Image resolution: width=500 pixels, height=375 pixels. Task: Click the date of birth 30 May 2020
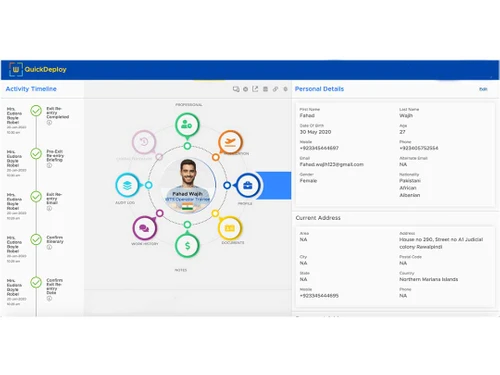(315, 132)
